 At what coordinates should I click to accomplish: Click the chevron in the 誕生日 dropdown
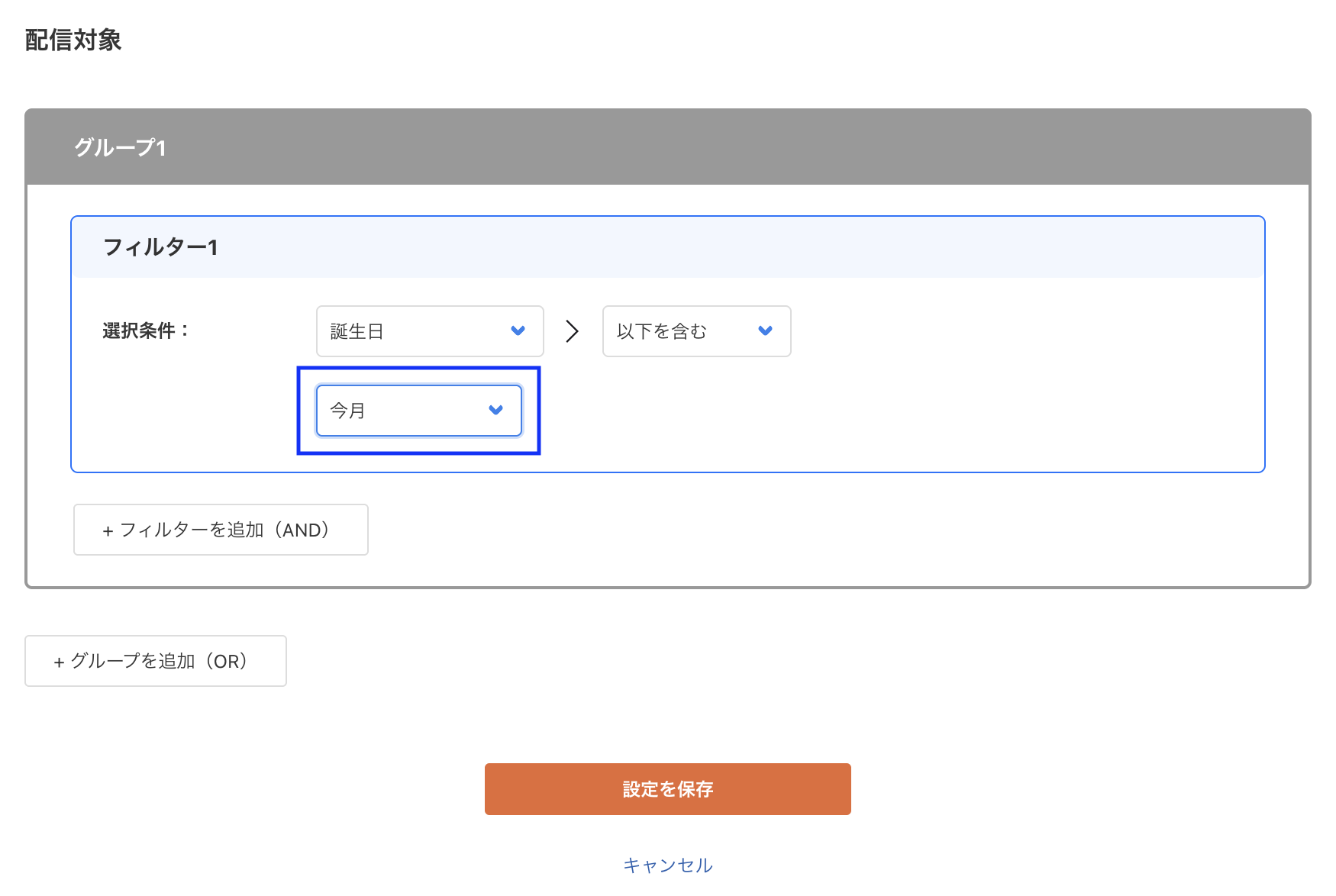click(518, 331)
